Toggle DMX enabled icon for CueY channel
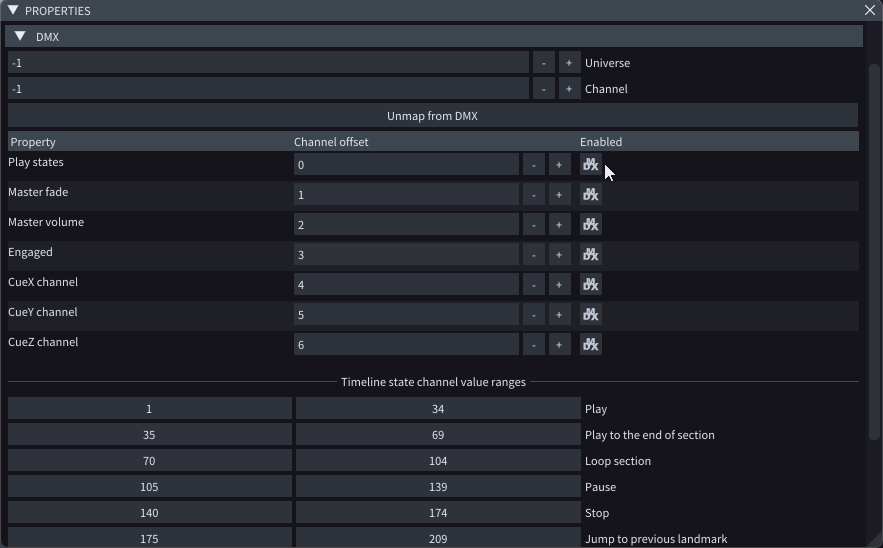 point(590,315)
